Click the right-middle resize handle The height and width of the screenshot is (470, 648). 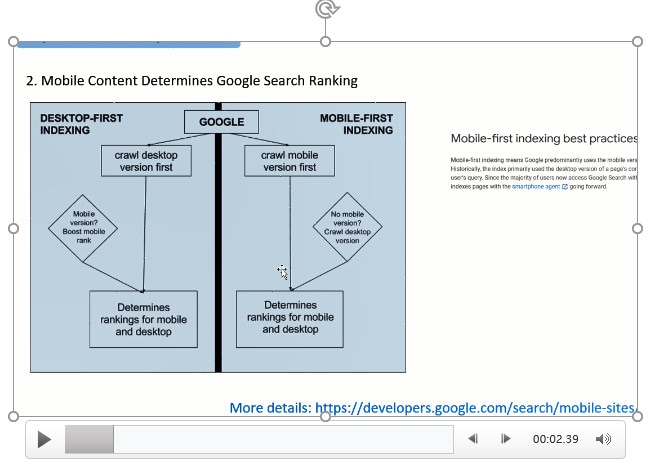(x=637, y=229)
